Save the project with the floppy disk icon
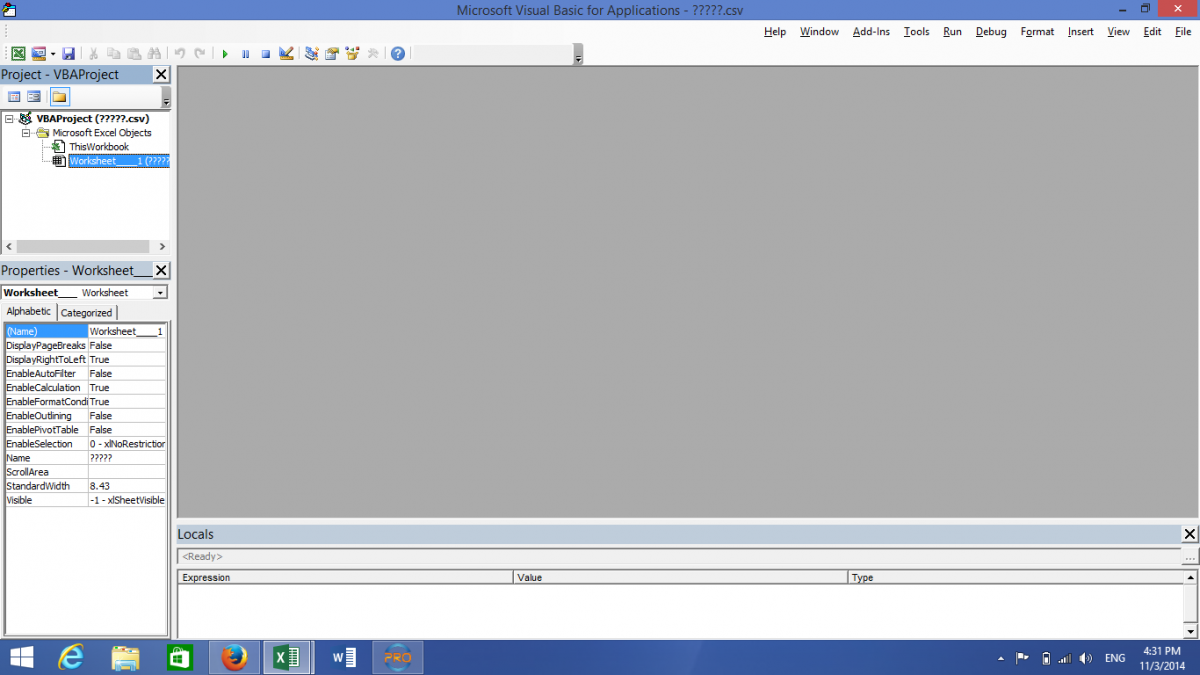 tap(68, 53)
